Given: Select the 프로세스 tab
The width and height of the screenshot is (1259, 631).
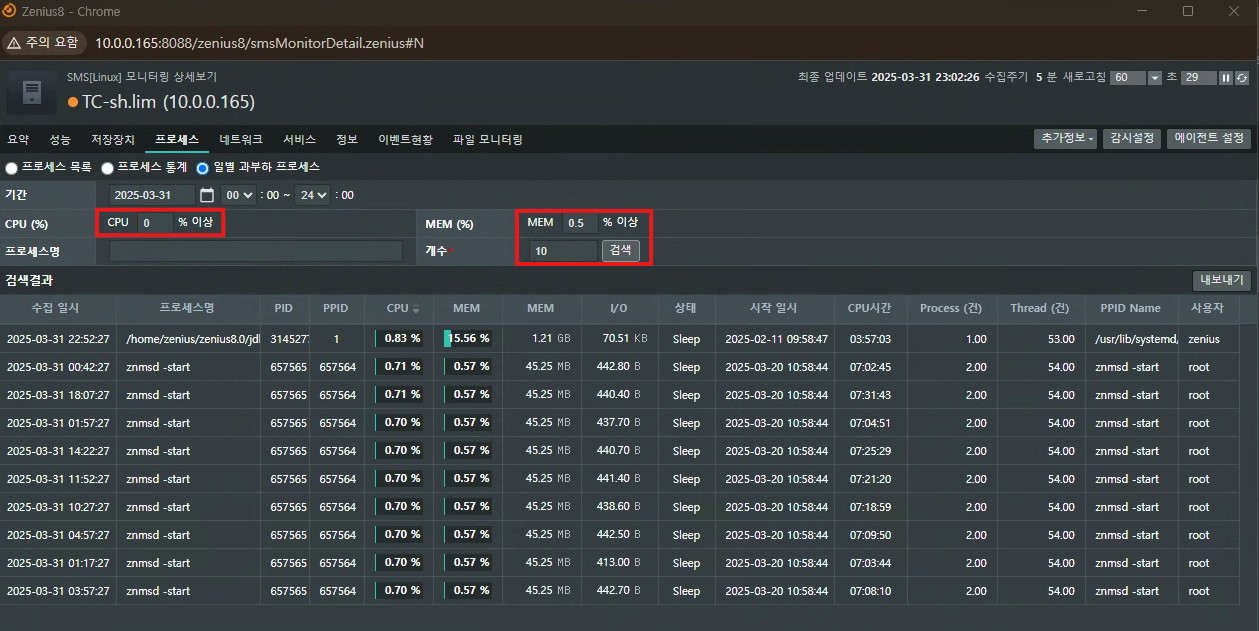Looking at the screenshot, I should pyautogui.click(x=177, y=140).
